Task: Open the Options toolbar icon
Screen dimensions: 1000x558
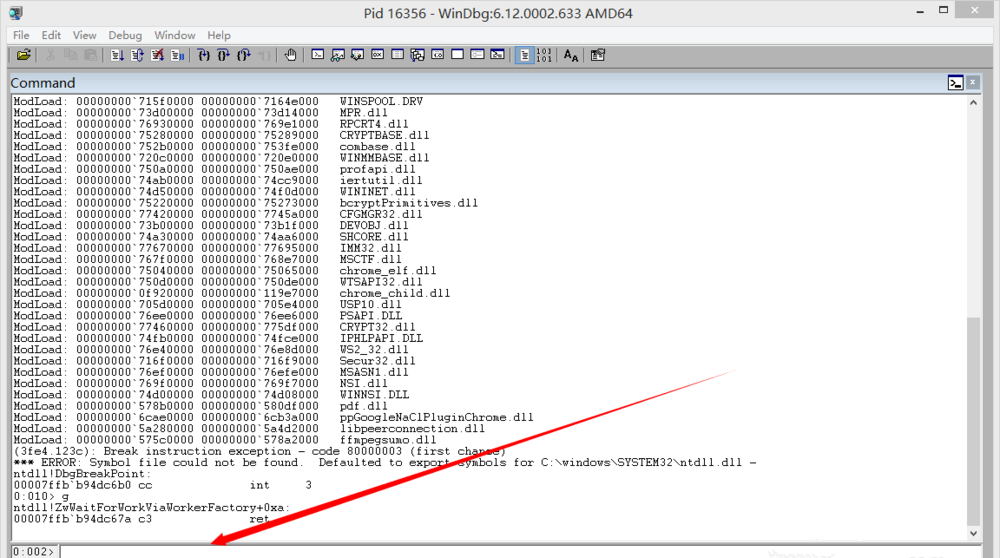Action: coord(598,55)
